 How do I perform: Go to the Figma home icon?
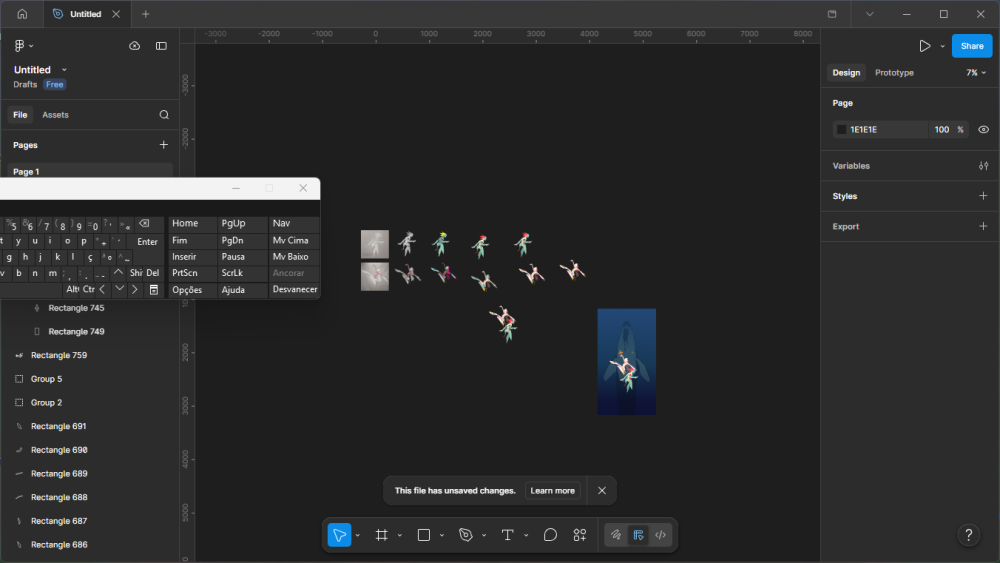click(x=22, y=13)
